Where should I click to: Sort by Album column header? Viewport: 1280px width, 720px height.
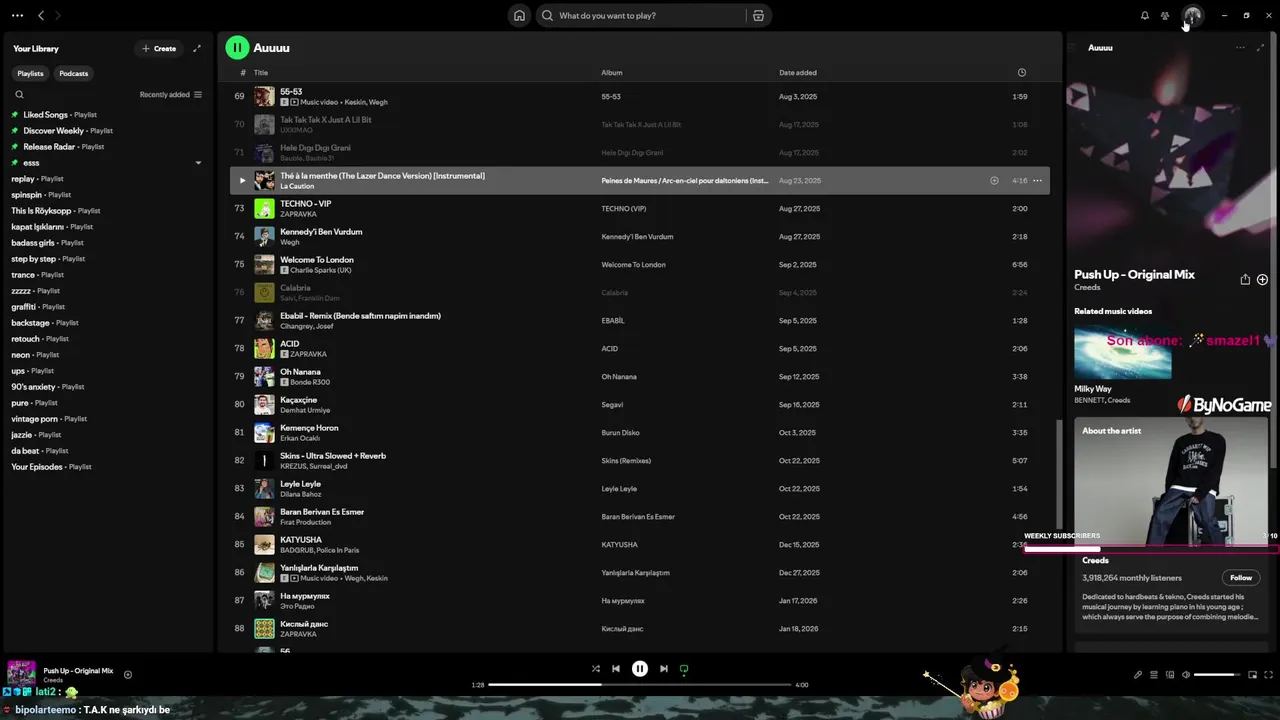tap(612, 72)
